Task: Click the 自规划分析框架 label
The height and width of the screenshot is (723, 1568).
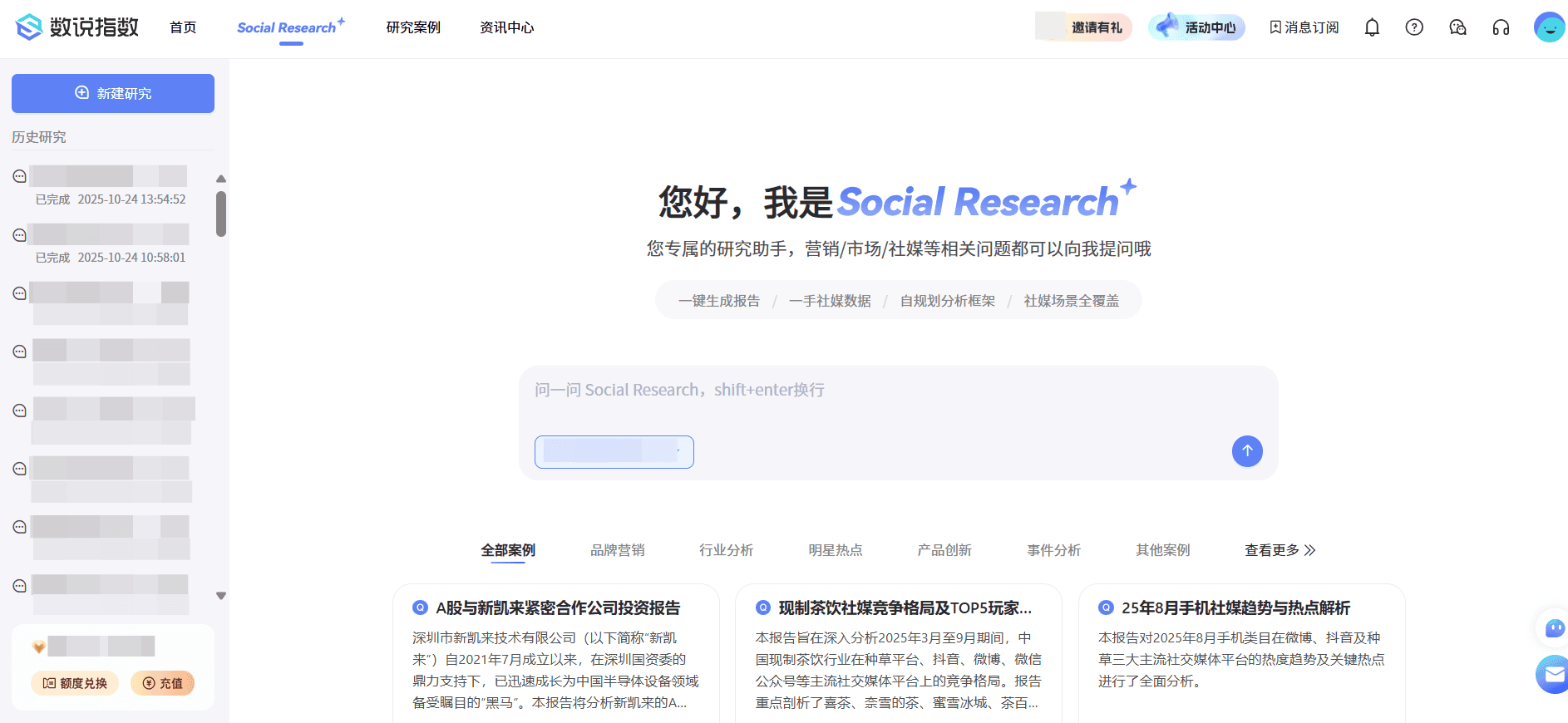Action: click(x=948, y=301)
